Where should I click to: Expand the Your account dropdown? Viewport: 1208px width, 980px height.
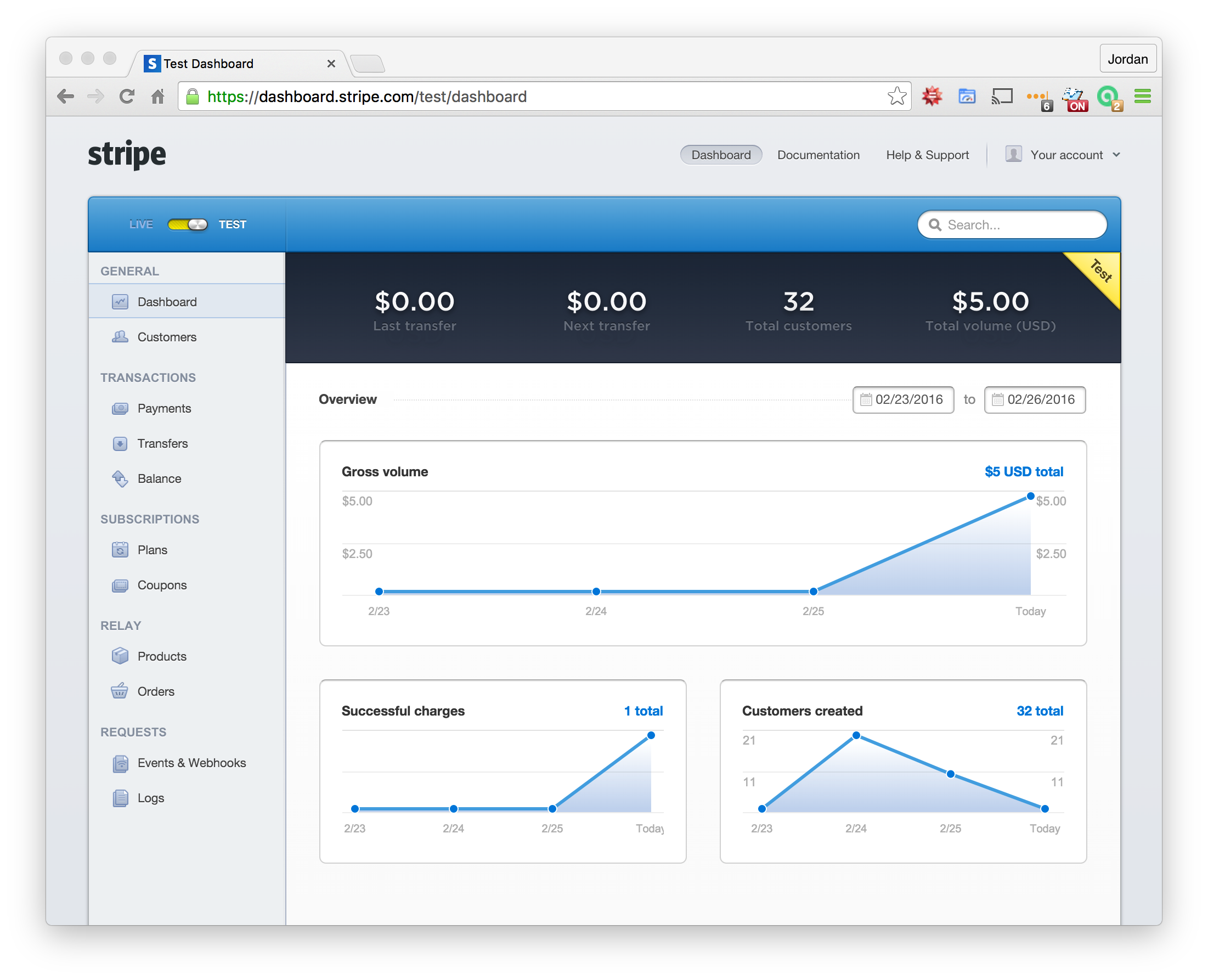(x=1063, y=155)
